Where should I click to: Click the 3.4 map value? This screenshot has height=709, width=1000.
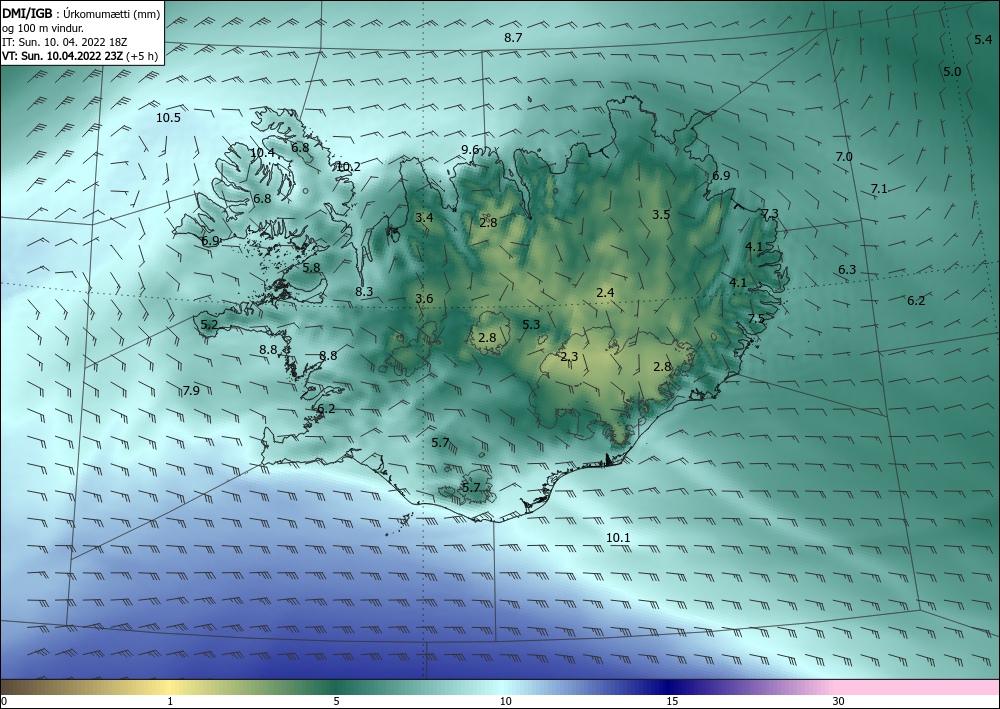pos(424,217)
